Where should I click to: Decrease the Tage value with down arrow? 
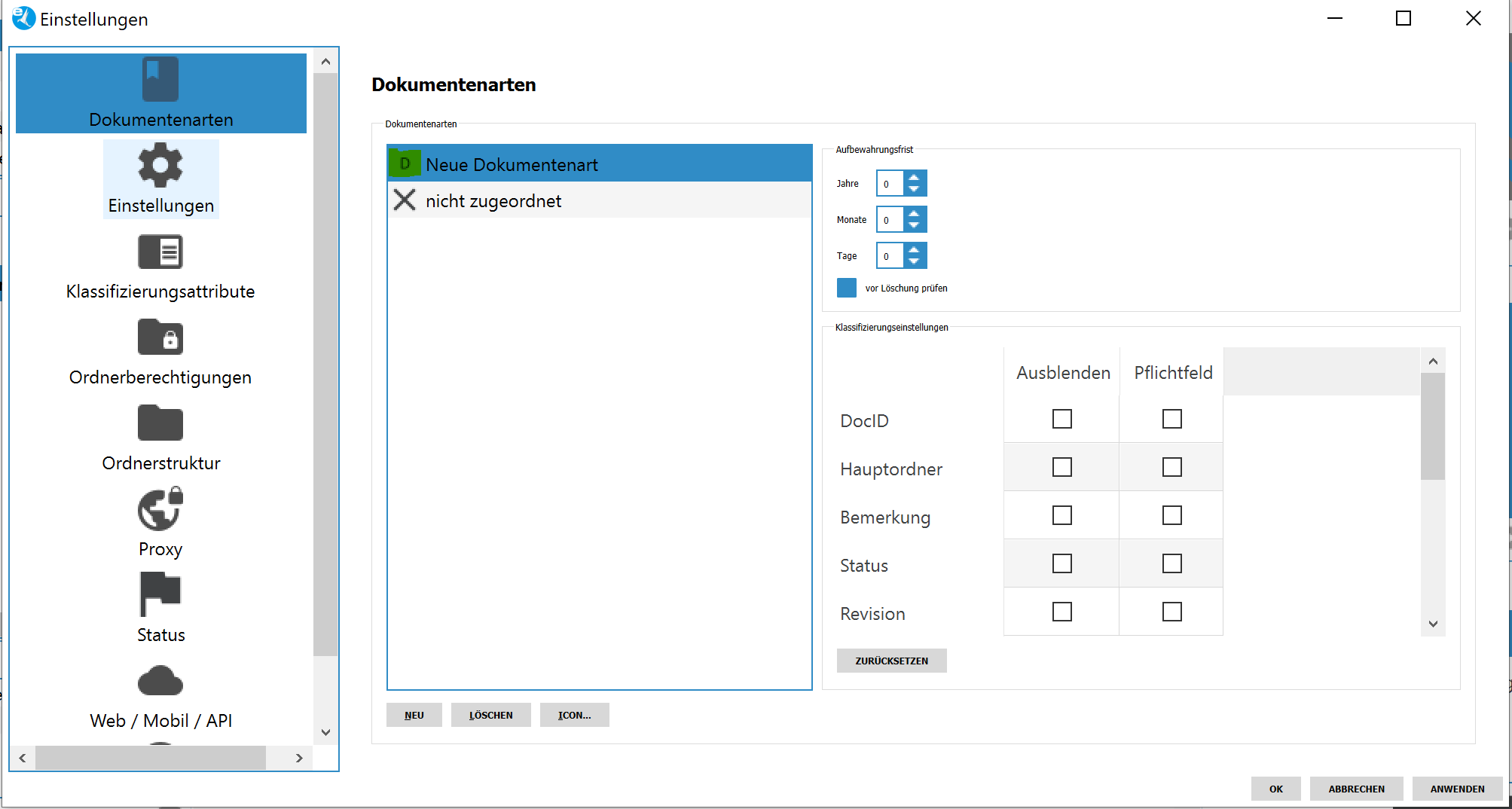(914, 261)
